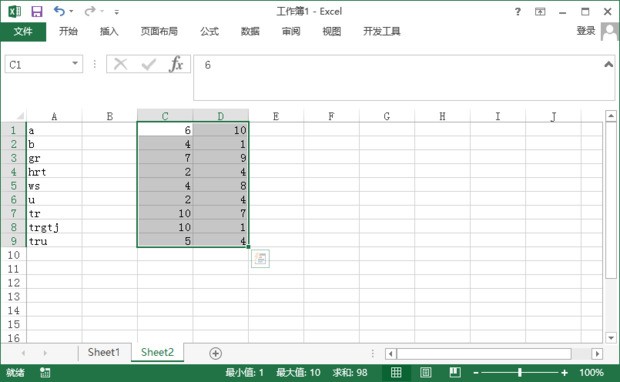This screenshot has height=382, width=620.
Task: Click the Excel application logo icon
Action: 15,11
